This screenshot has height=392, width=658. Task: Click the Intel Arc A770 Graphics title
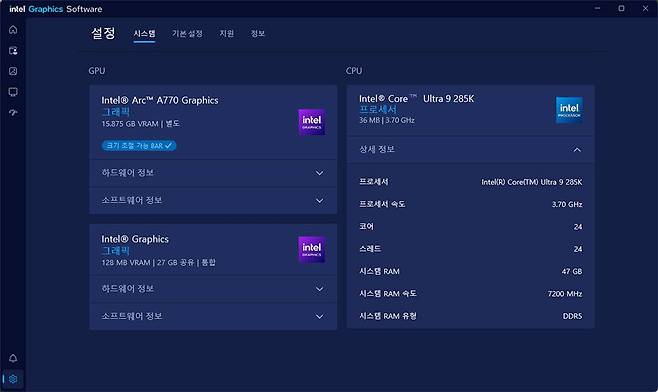pyautogui.click(x=160, y=100)
